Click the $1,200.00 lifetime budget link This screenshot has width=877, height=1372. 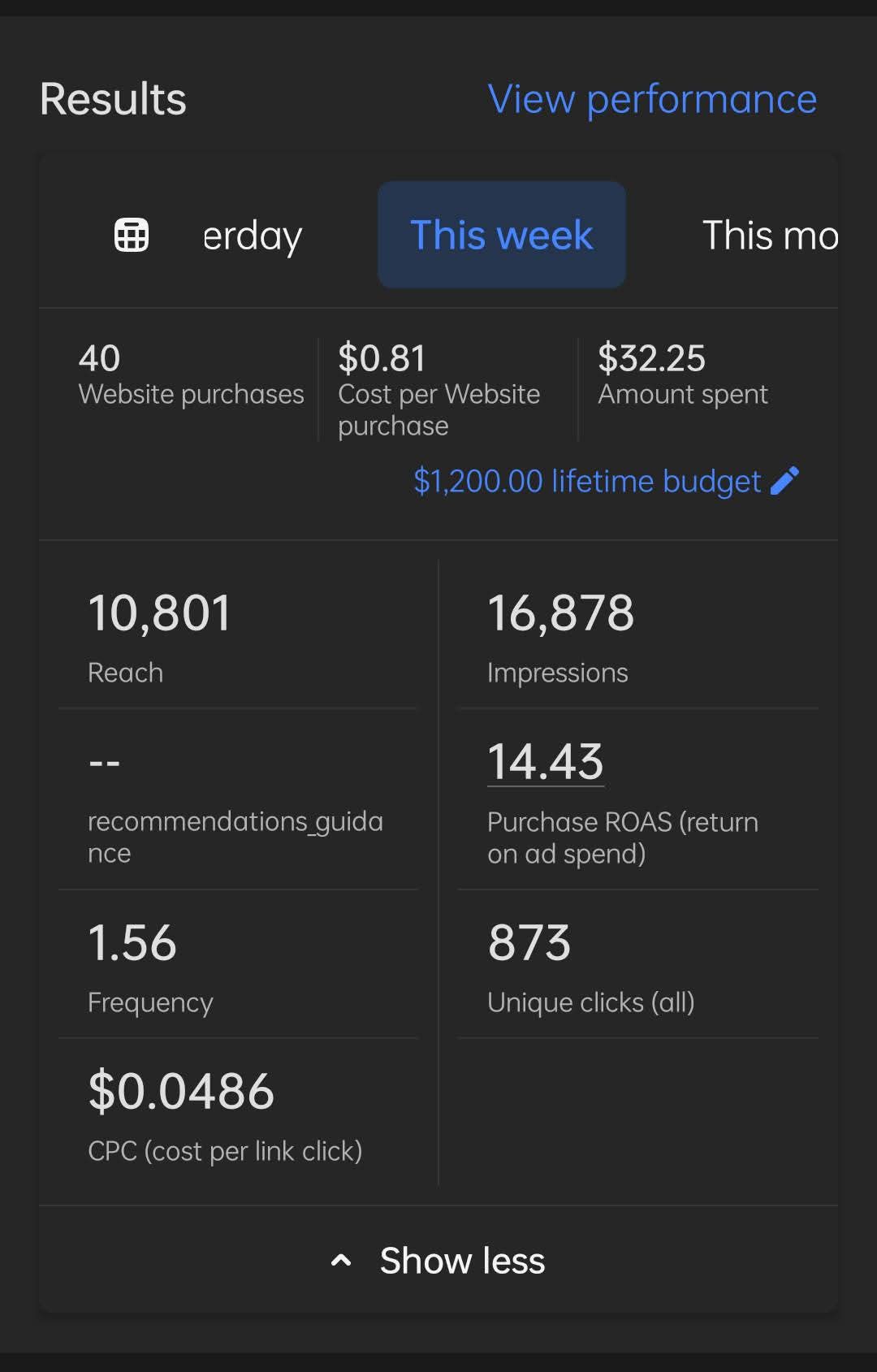(586, 481)
